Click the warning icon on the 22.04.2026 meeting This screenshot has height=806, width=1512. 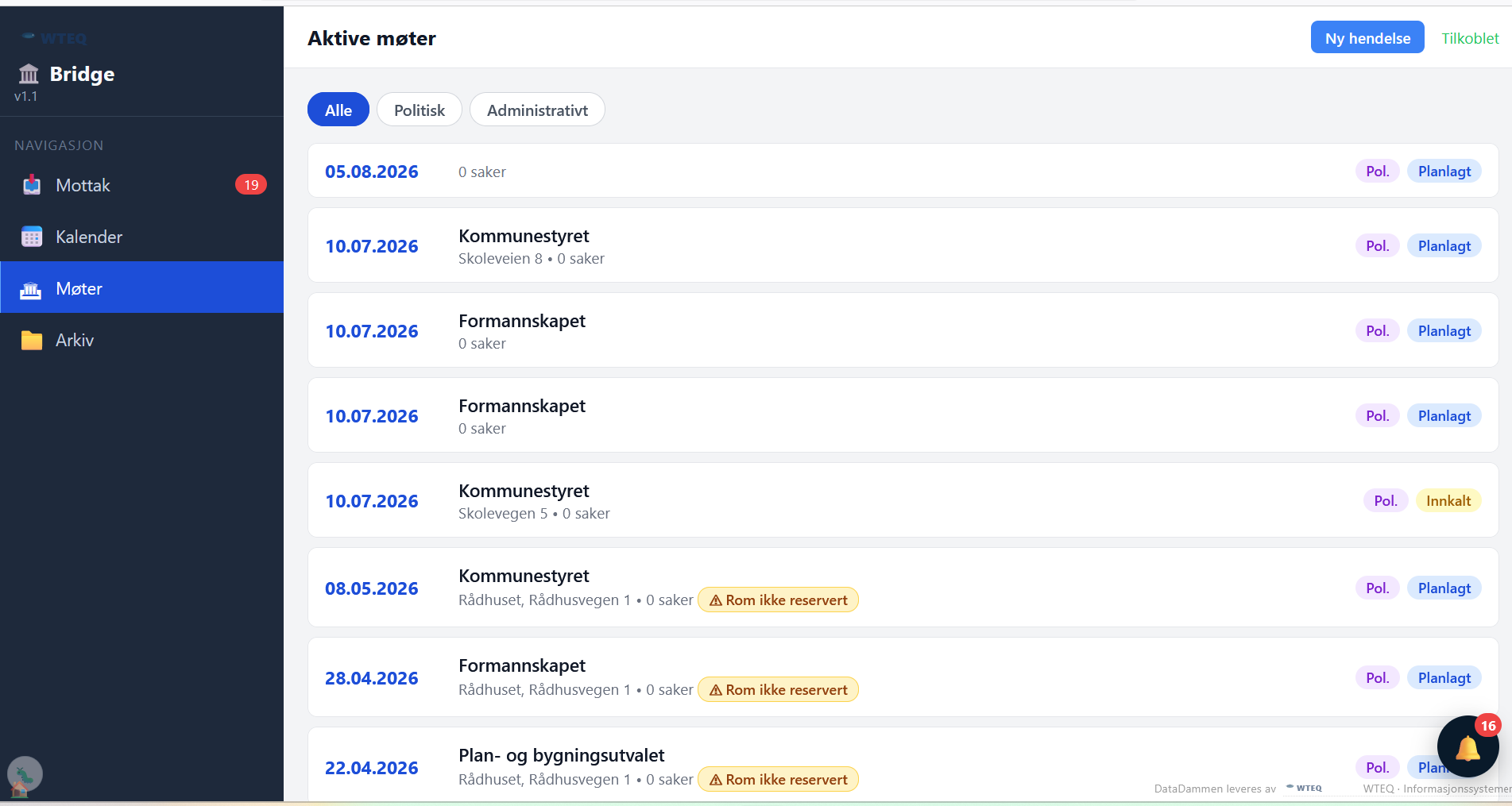tap(716, 780)
